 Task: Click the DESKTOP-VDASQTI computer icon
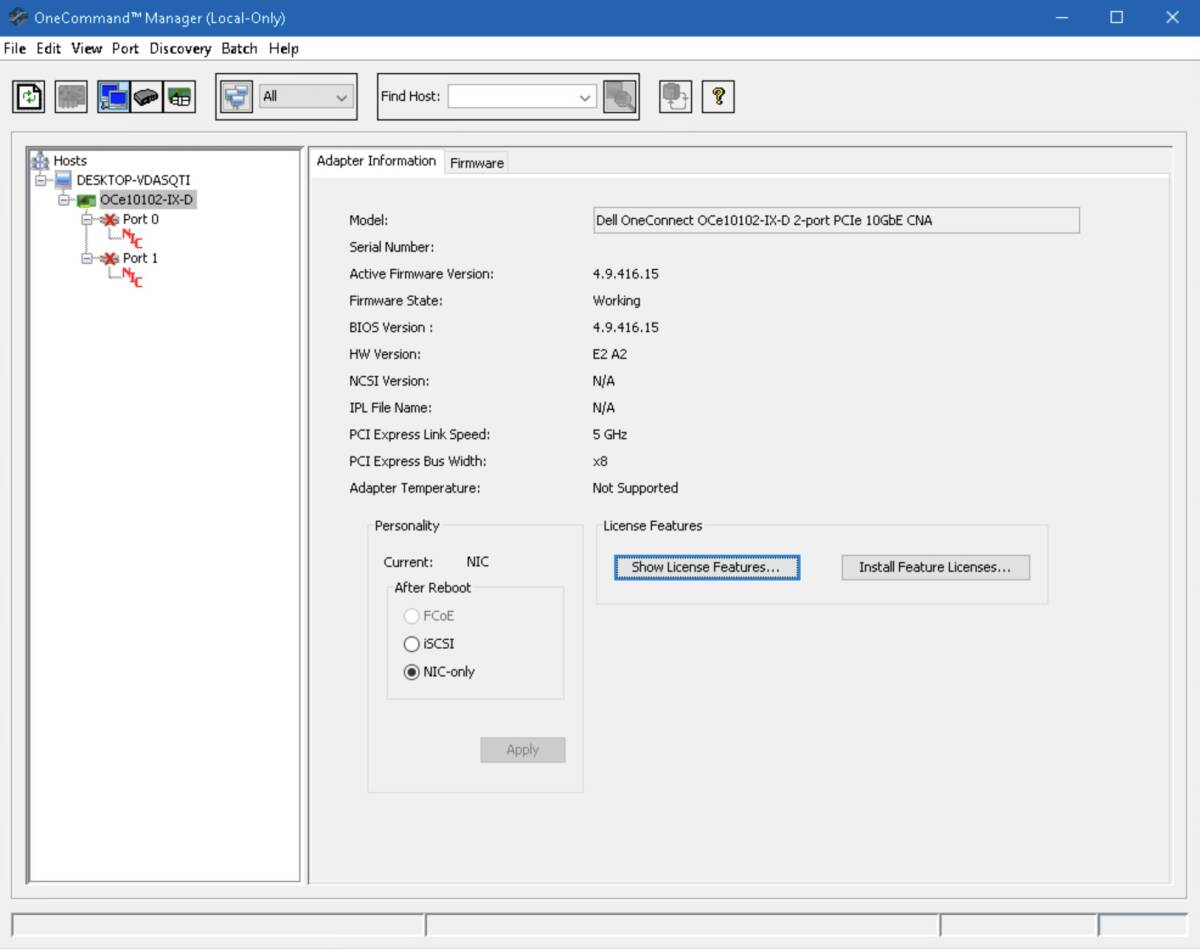pos(64,180)
